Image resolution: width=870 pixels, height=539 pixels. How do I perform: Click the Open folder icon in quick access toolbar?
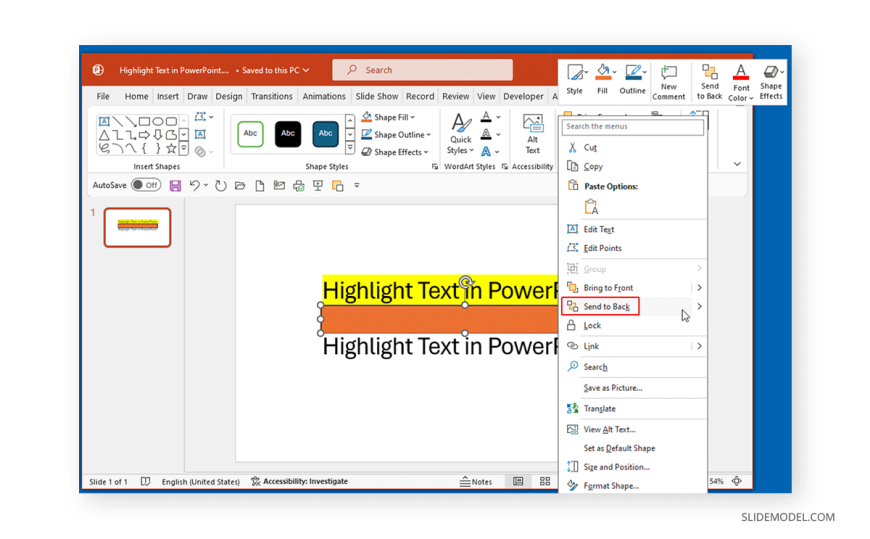click(240, 185)
